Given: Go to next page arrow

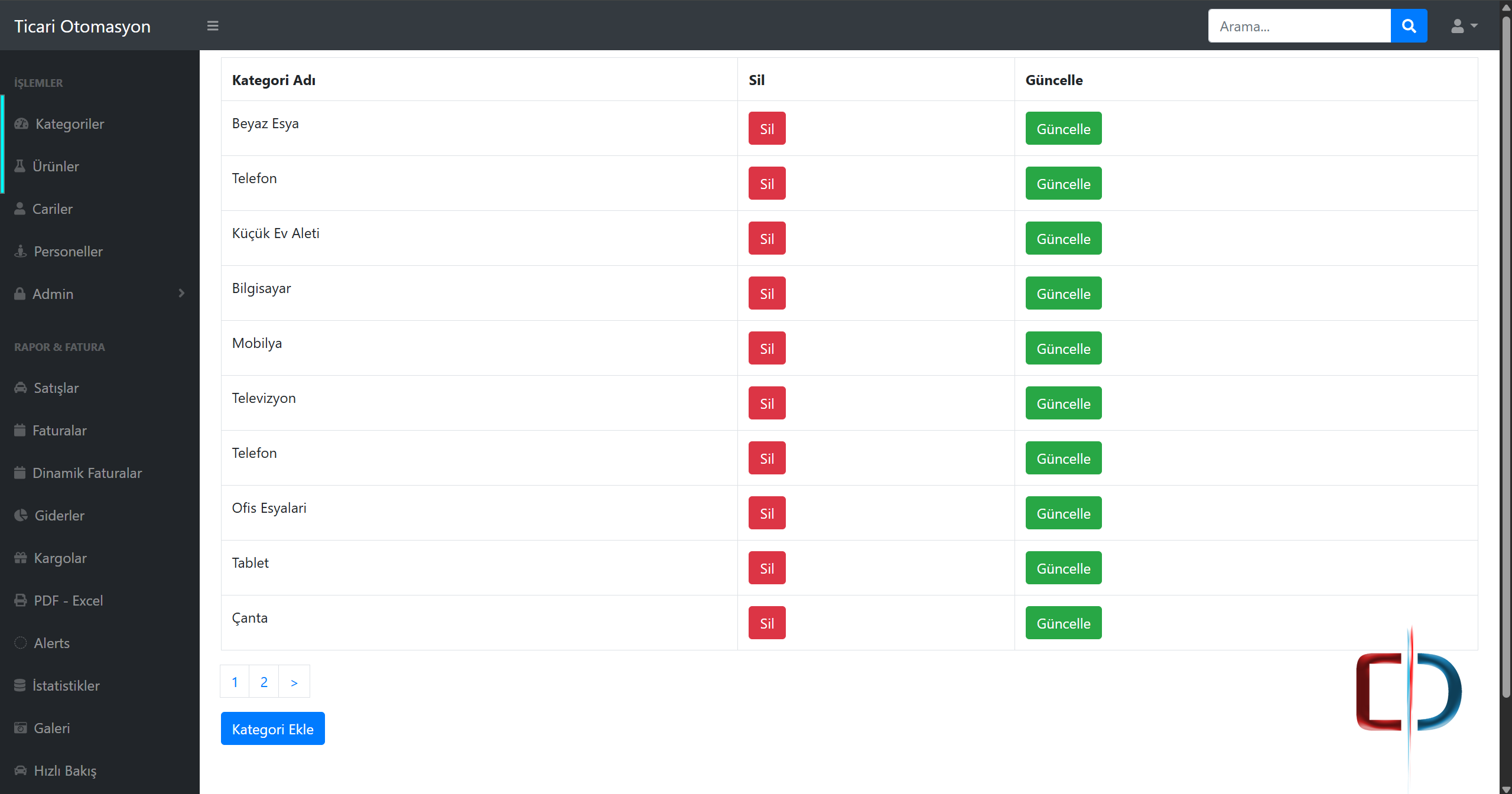Looking at the screenshot, I should (294, 682).
